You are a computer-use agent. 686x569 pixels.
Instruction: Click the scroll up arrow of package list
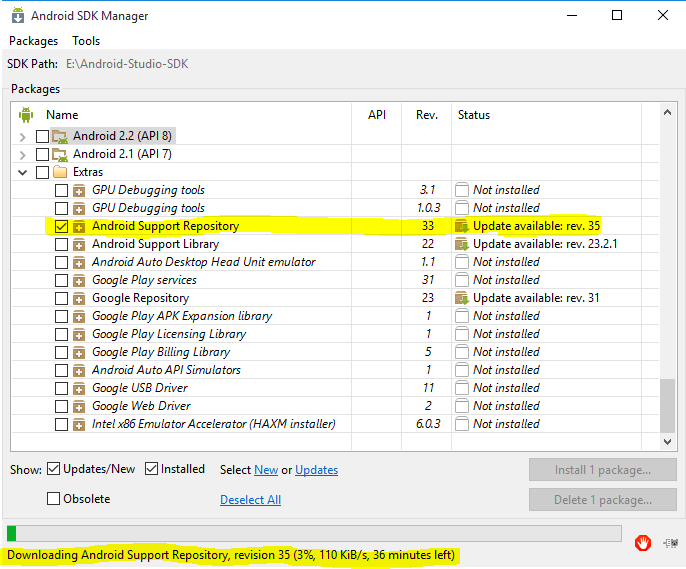click(x=667, y=112)
